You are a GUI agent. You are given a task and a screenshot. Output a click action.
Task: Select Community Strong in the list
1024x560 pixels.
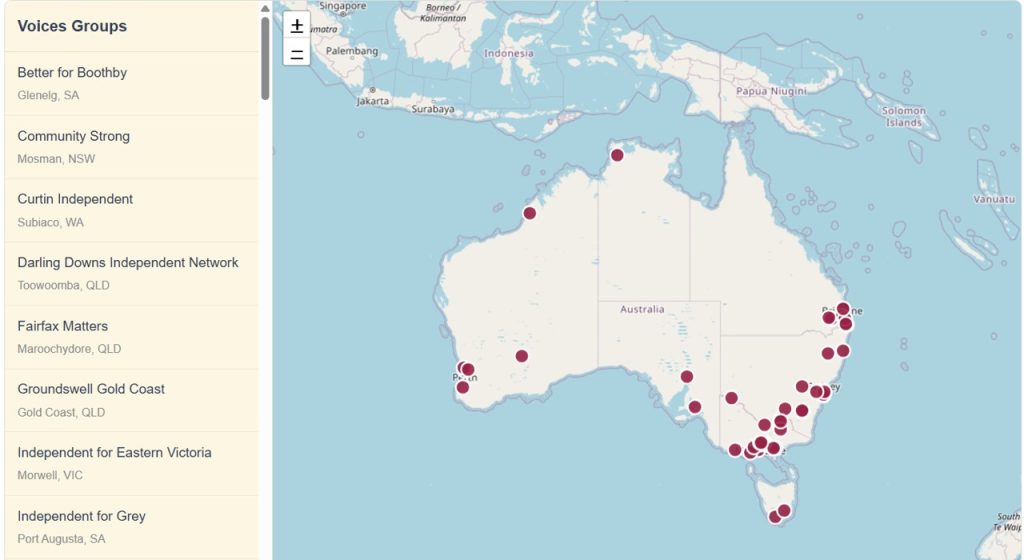(131, 147)
